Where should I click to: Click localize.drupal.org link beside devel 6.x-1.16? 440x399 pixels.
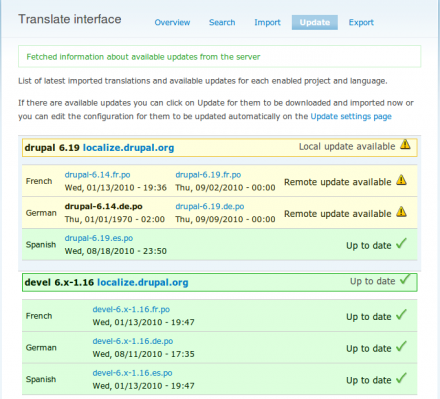pos(143,282)
